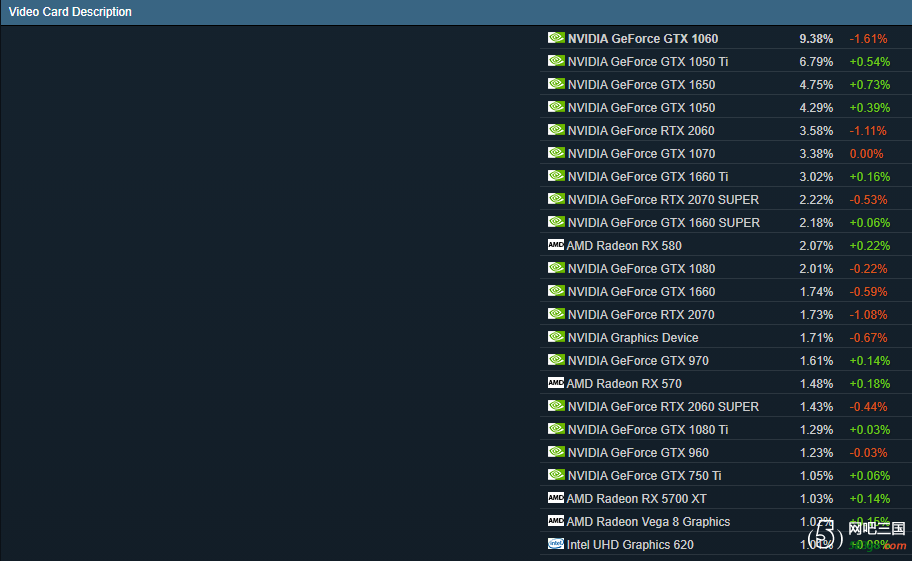The width and height of the screenshot is (912, 561).
Task: Click the NVIDIA logo beside GTX 750 Ti
Action: pos(556,475)
